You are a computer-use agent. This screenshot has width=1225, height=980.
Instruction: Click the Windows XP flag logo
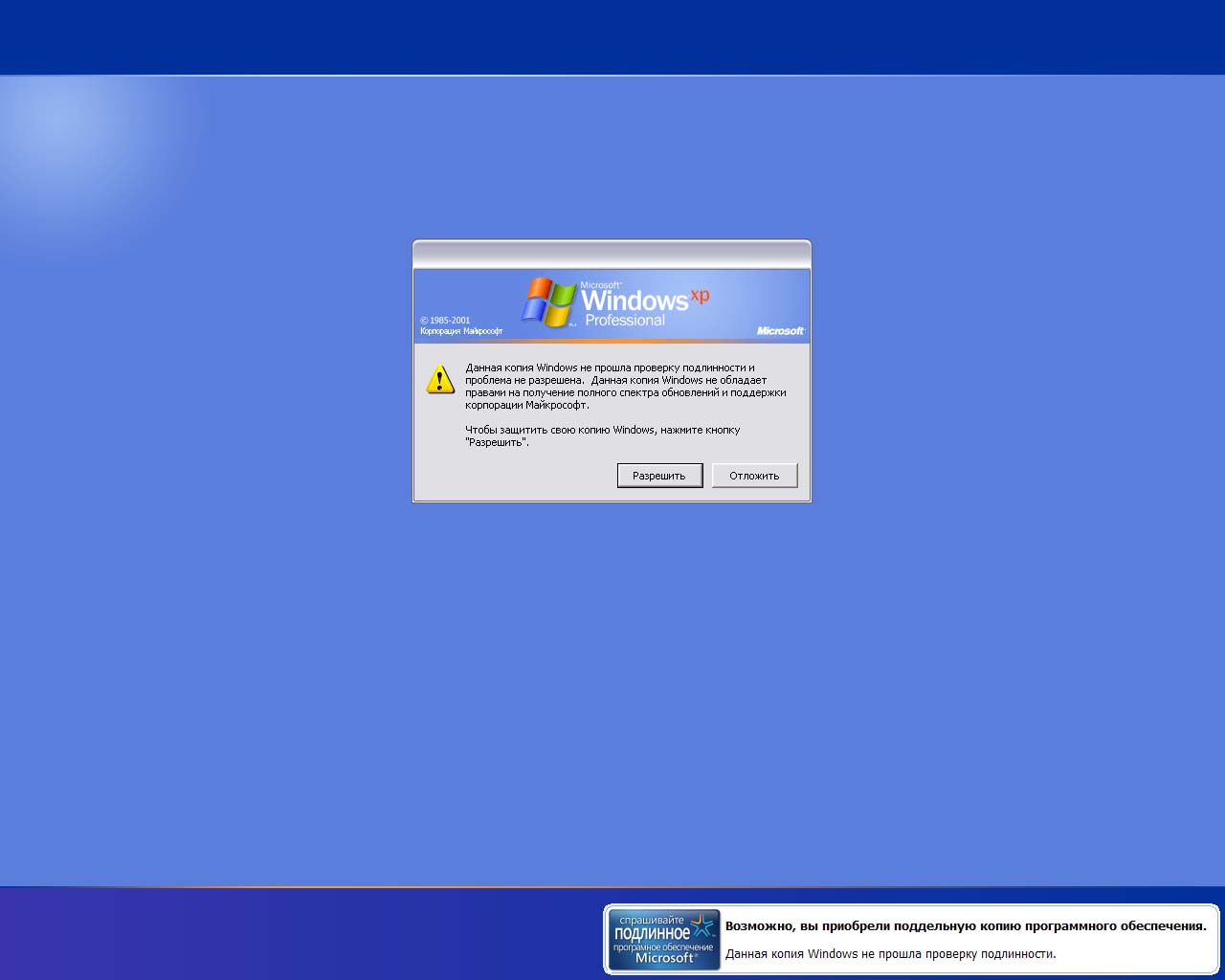click(x=548, y=302)
